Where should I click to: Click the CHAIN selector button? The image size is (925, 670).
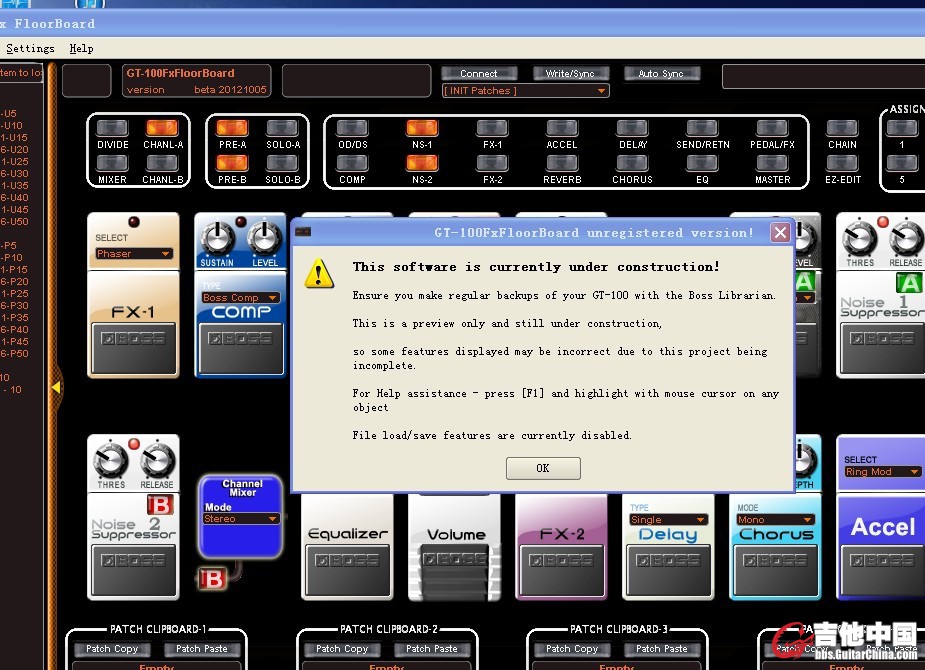click(842, 128)
